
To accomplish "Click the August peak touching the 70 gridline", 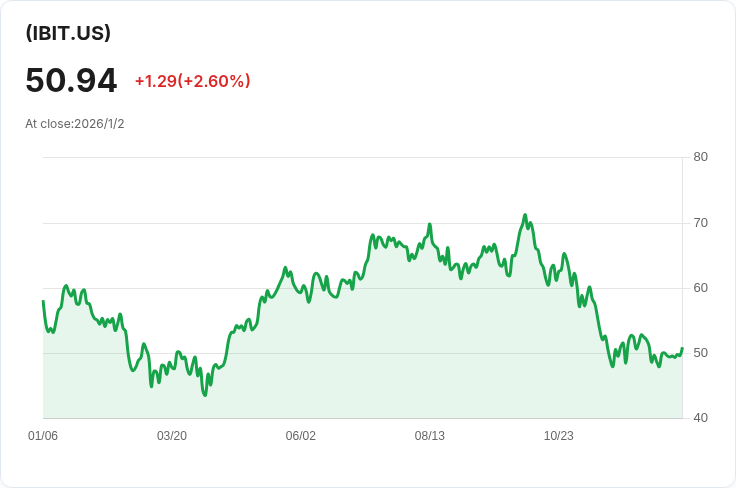I will (x=429, y=224).
